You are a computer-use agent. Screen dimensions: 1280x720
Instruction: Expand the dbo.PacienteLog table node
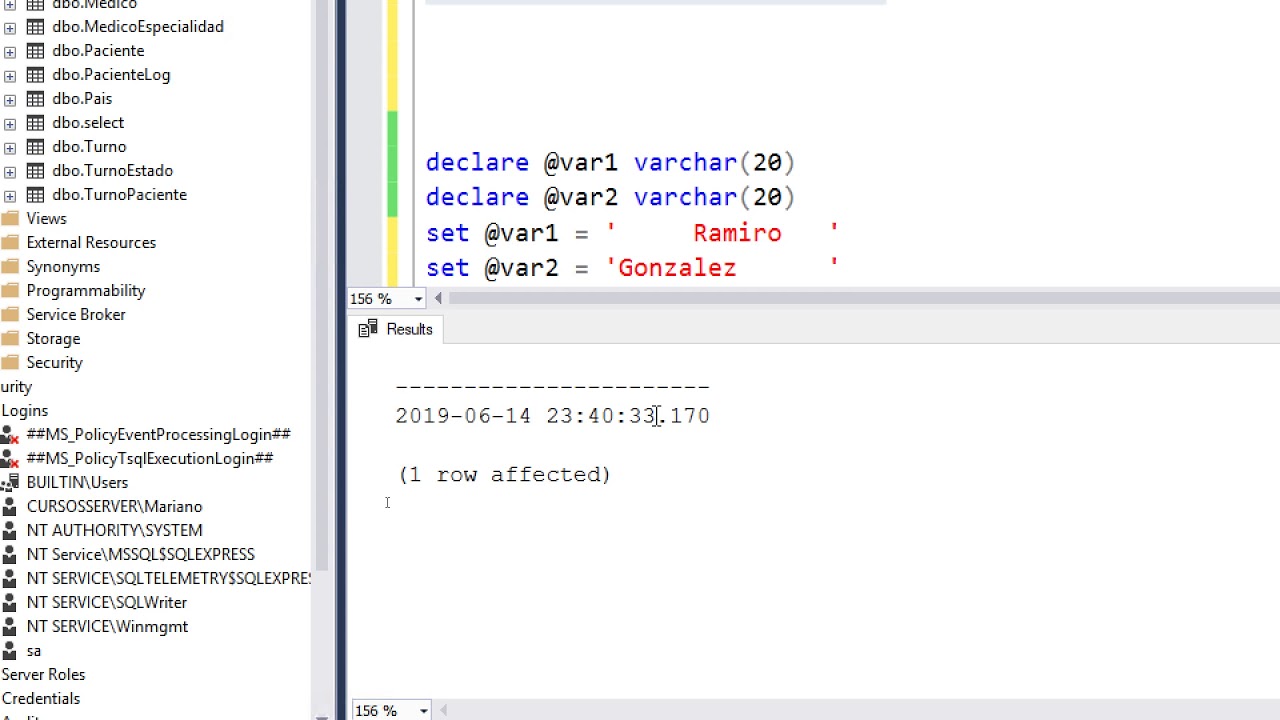10,75
